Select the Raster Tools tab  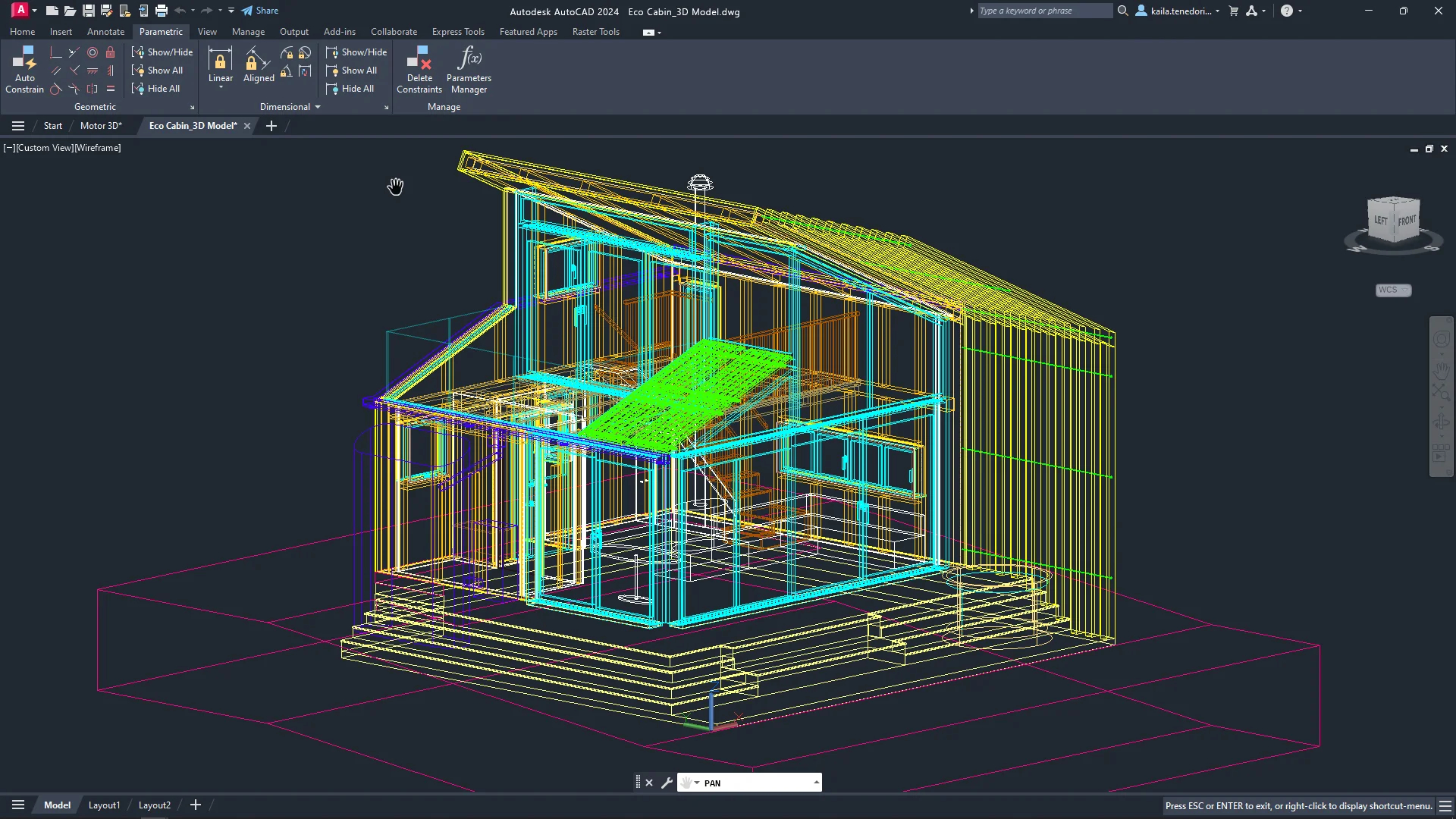point(596,31)
